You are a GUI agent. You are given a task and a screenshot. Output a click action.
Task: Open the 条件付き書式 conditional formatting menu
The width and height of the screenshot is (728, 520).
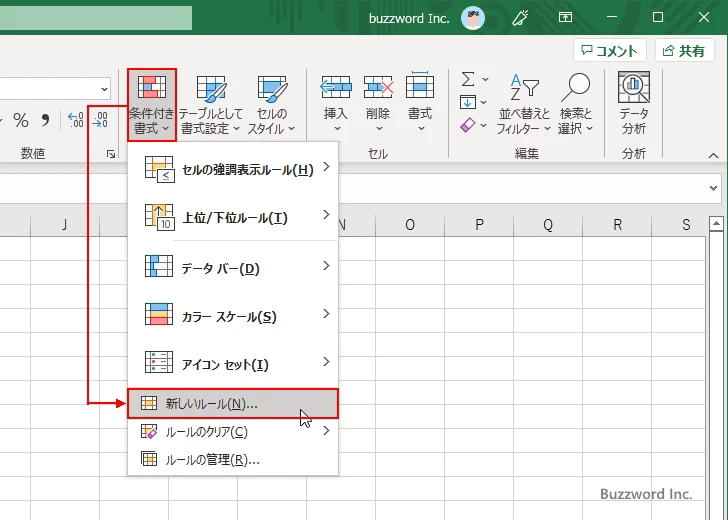[152, 105]
